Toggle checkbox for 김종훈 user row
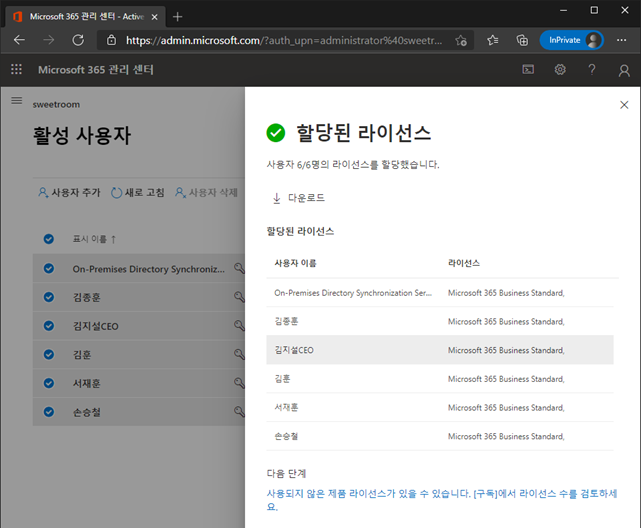 tap(49, 297)
